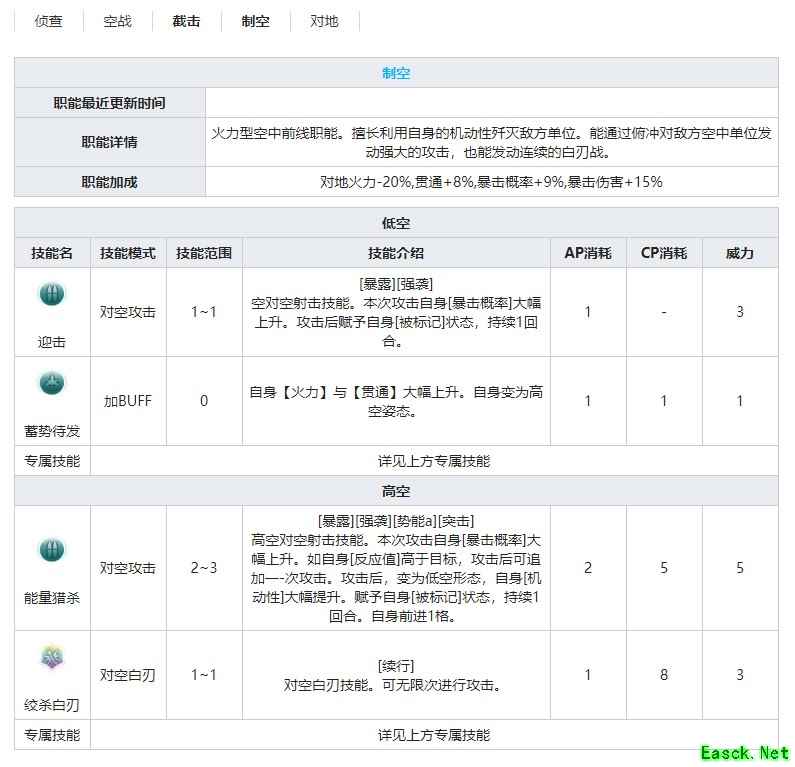Viewport: 795px width, 767px height.
Task: Click the CP消耗 column header
Action: (663, 253)
